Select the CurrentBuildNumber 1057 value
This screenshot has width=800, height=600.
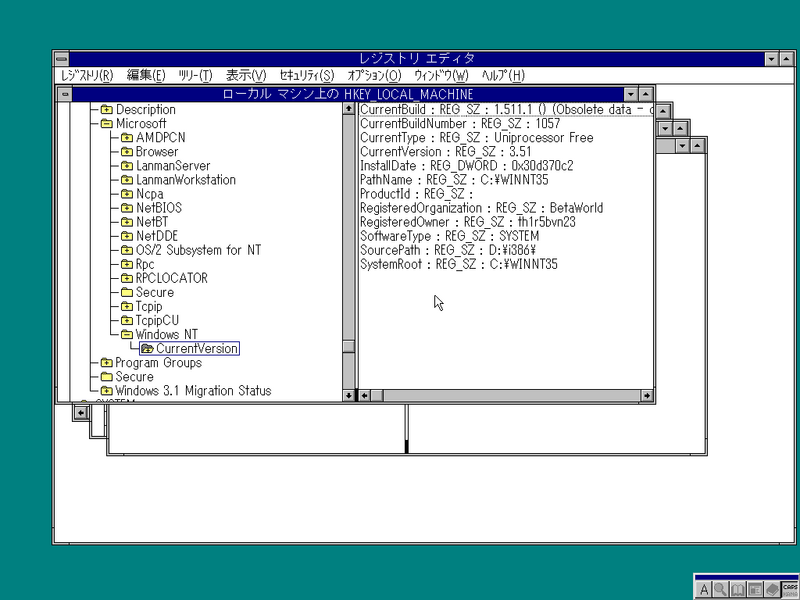coord(460,123)
